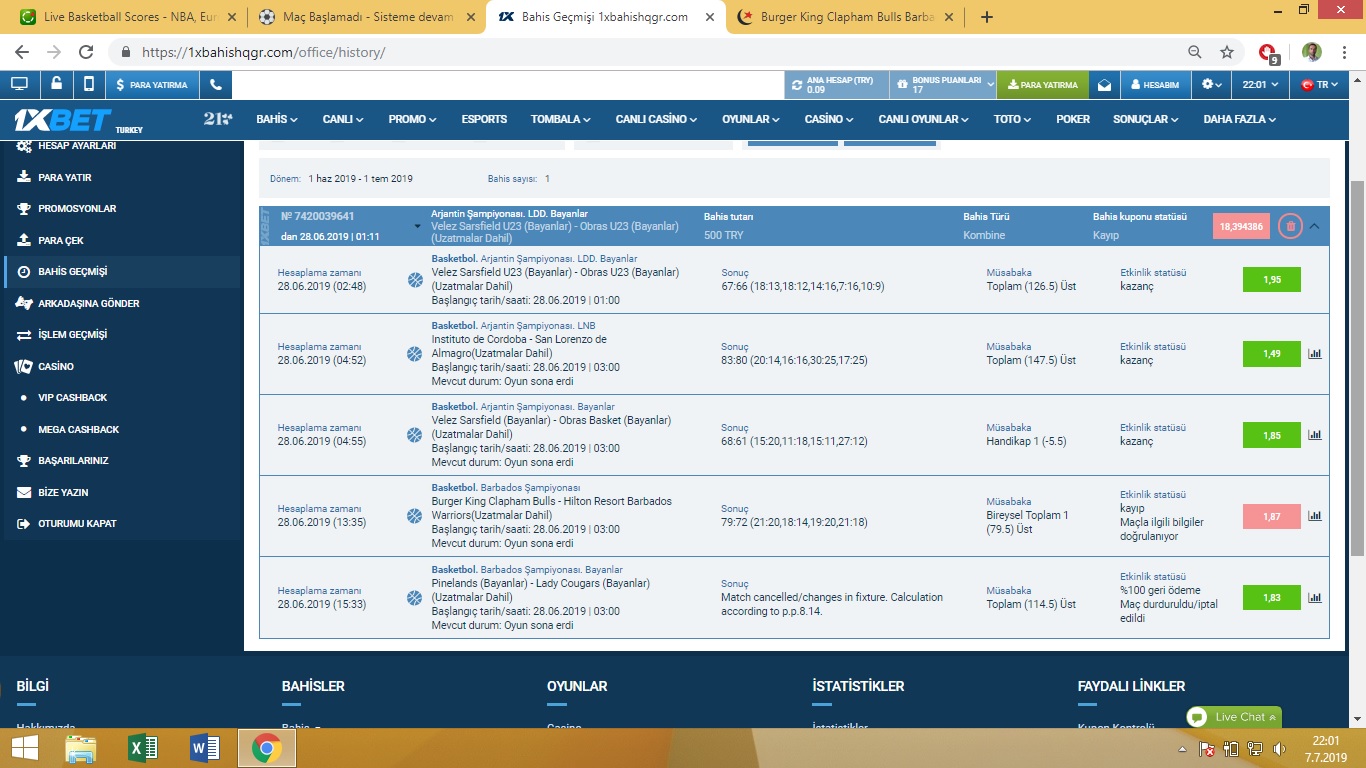Collapse bet 7420039641 with chevron arrow
Viewport: 1366px width, 768px height.
click(1314, 226)
